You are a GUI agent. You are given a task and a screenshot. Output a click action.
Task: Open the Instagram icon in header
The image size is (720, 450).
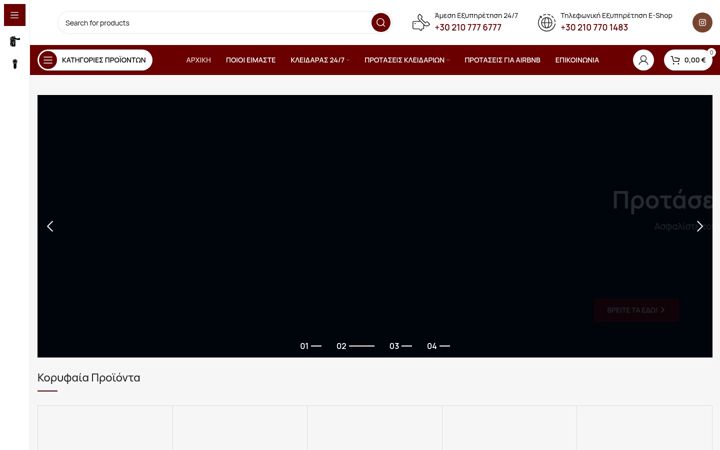click(702, 22)
